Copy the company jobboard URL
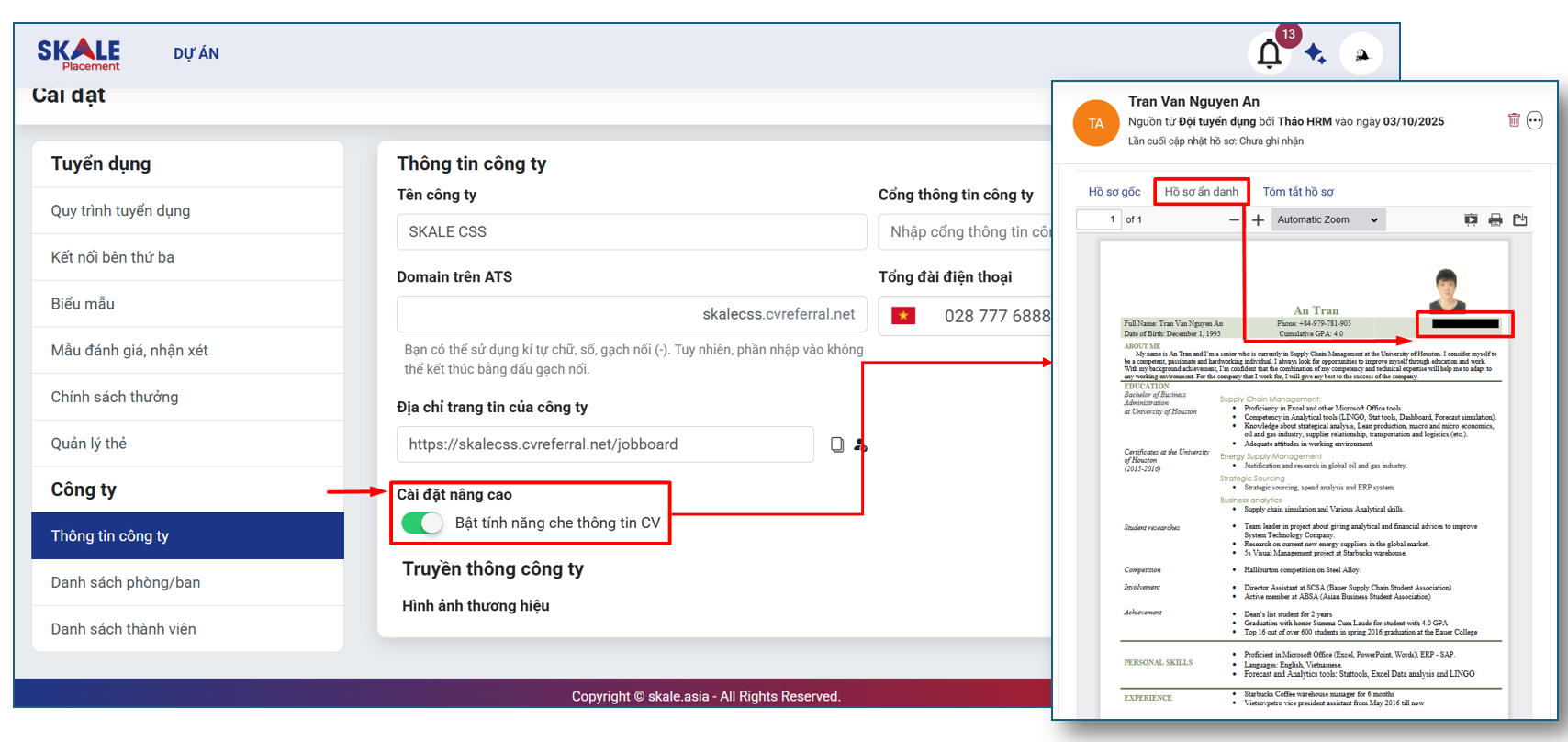Screen dimensions: 1568x742 837,444
